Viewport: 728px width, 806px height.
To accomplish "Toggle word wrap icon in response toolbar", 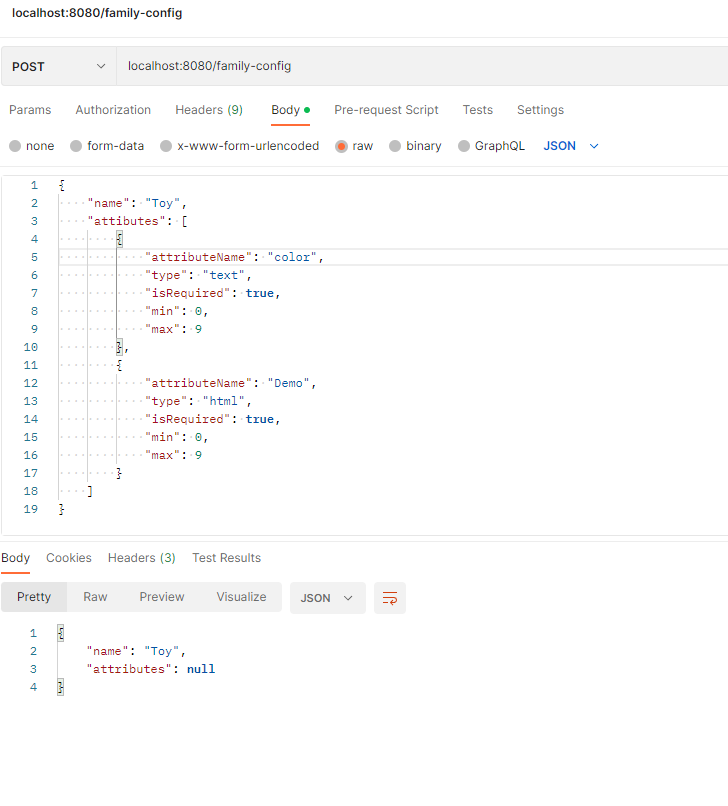I will point(390,598).
